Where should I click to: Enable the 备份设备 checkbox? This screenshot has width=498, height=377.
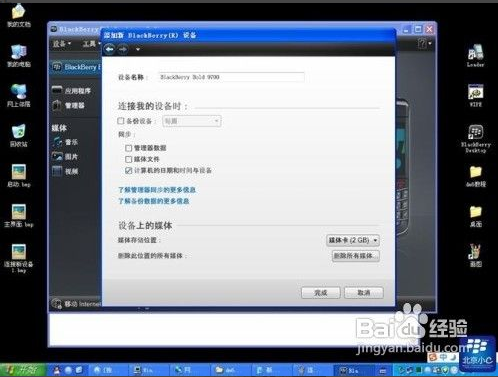tap(121, 121)
